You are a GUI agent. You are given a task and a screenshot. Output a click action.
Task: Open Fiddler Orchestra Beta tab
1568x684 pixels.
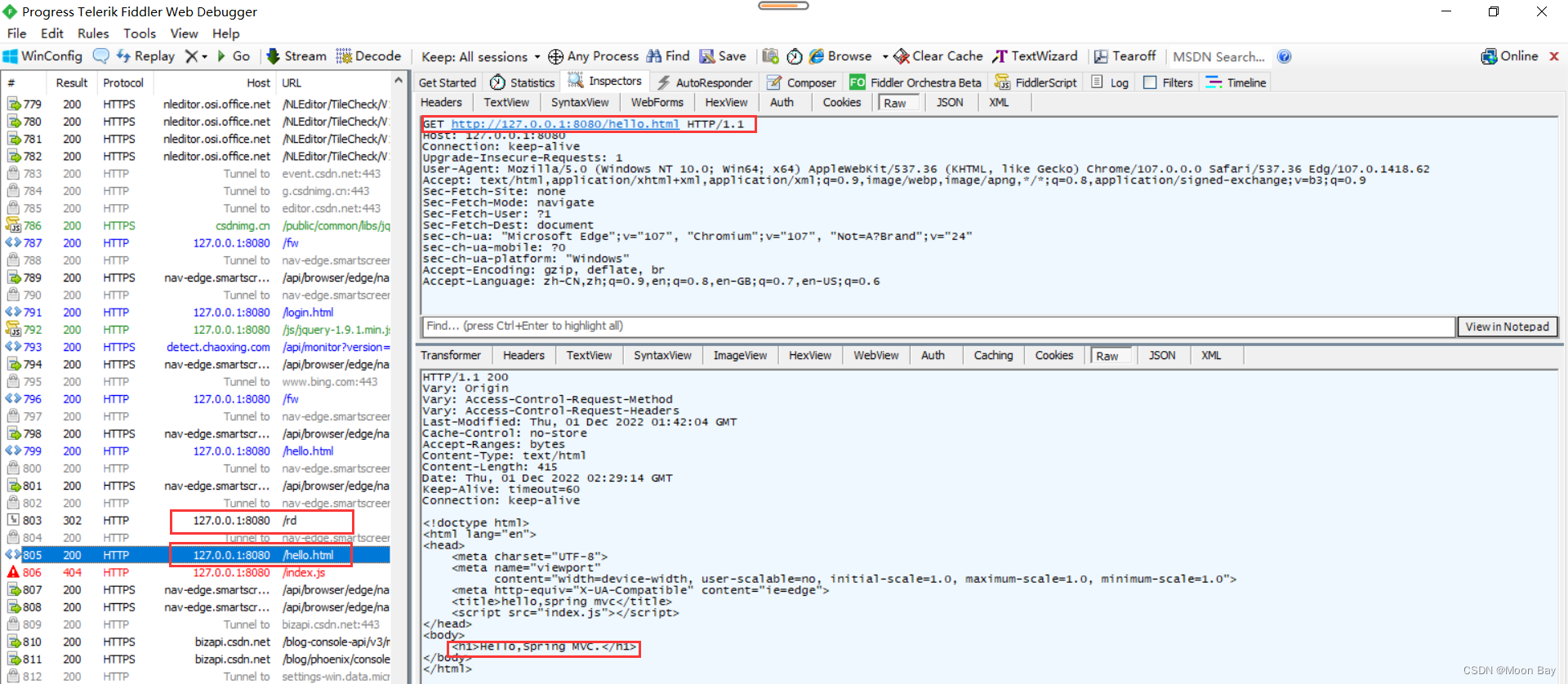[x=915, y=82]
